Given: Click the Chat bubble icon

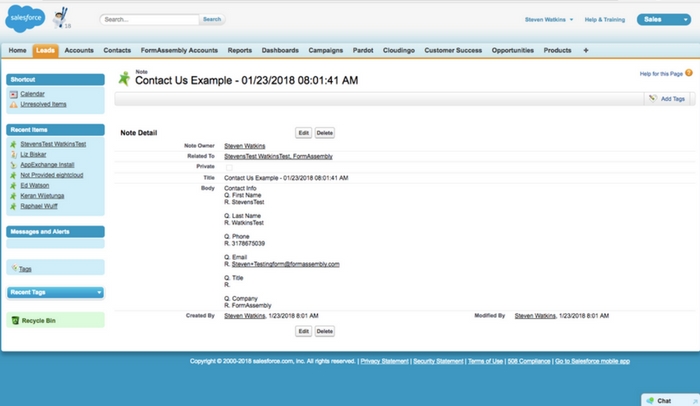Looking at the screenshot, I should tap(650, 401).
